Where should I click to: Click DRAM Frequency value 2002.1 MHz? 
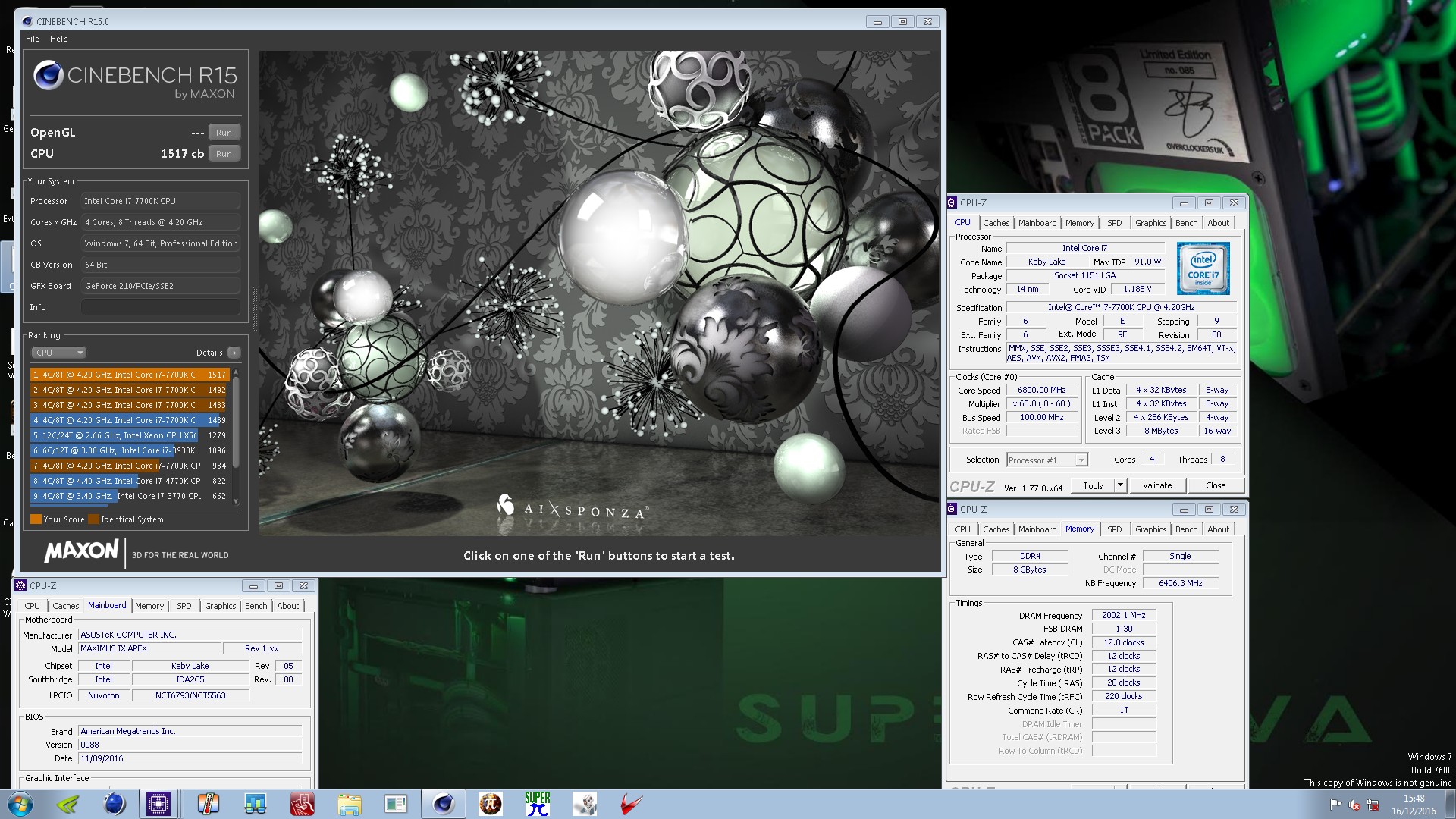(x=1123, y=615)
